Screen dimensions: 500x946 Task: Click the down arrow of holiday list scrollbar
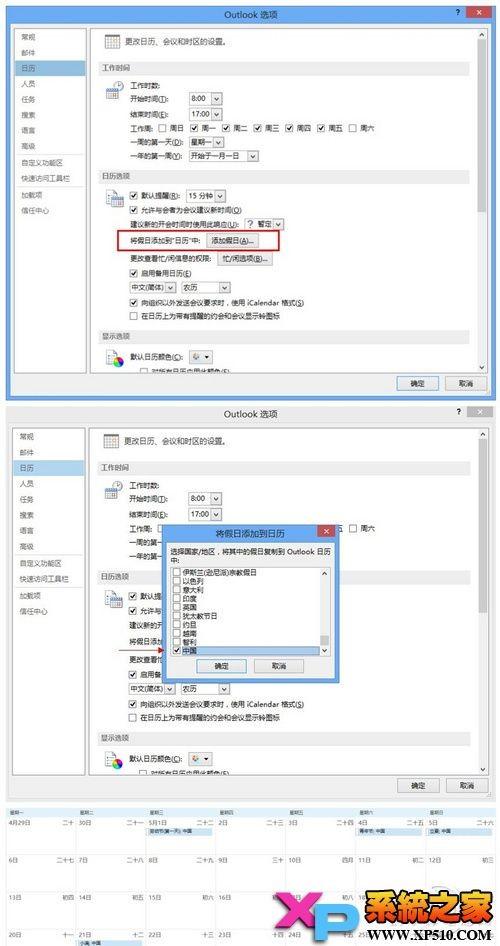pyautogui.click(x=324, y=651)
